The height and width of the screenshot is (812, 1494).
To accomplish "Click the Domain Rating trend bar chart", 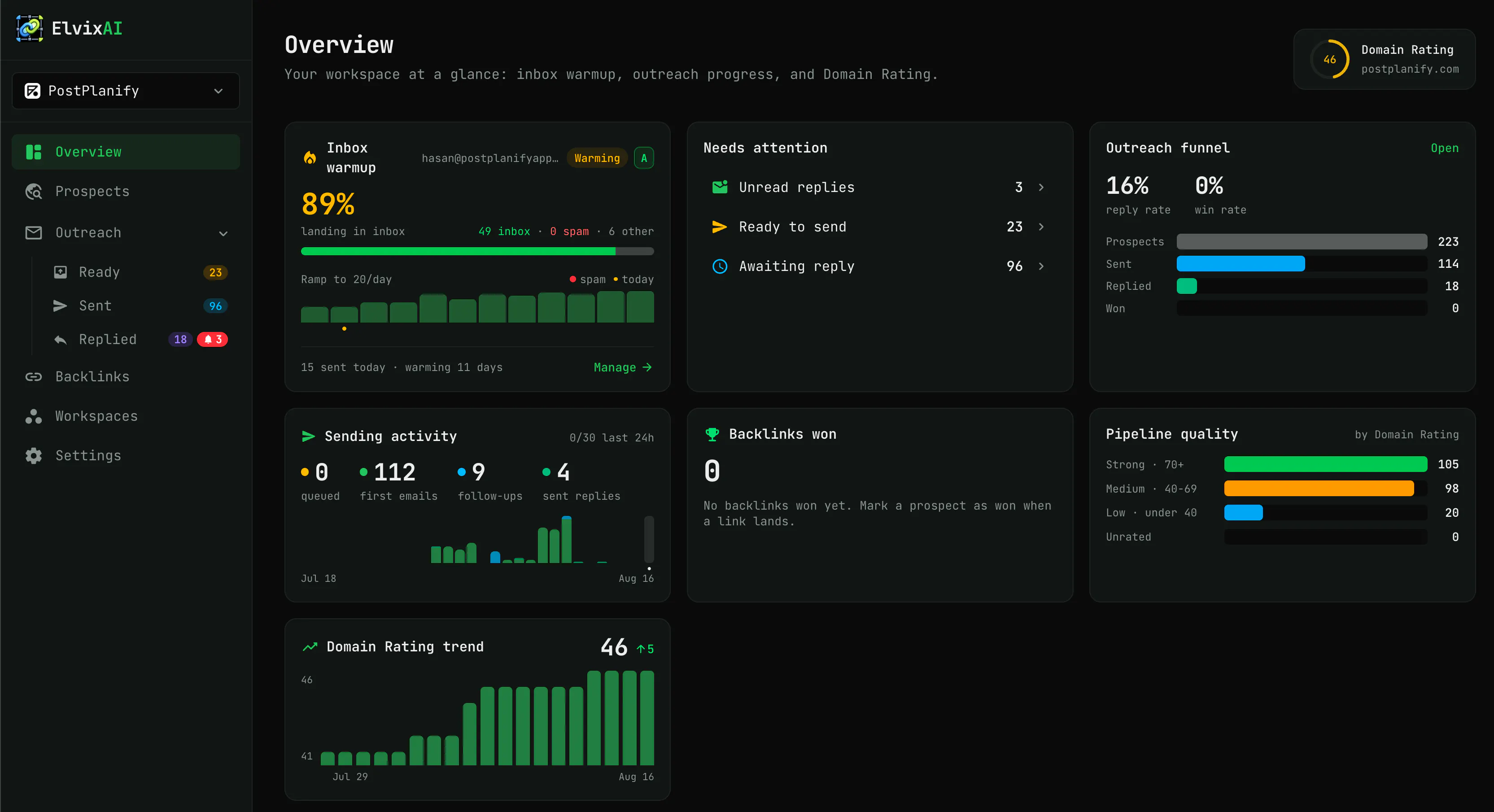I will [487, 718].
